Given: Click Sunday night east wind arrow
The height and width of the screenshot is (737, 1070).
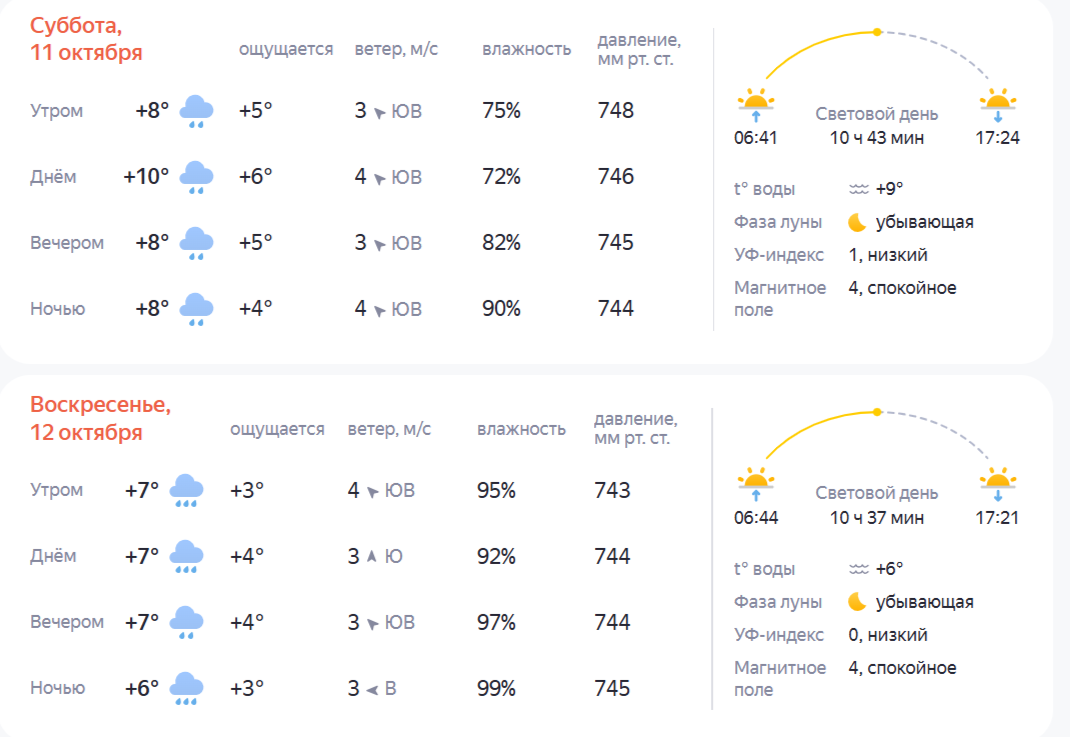Looking at the screenshot, I should coord(371,689).
